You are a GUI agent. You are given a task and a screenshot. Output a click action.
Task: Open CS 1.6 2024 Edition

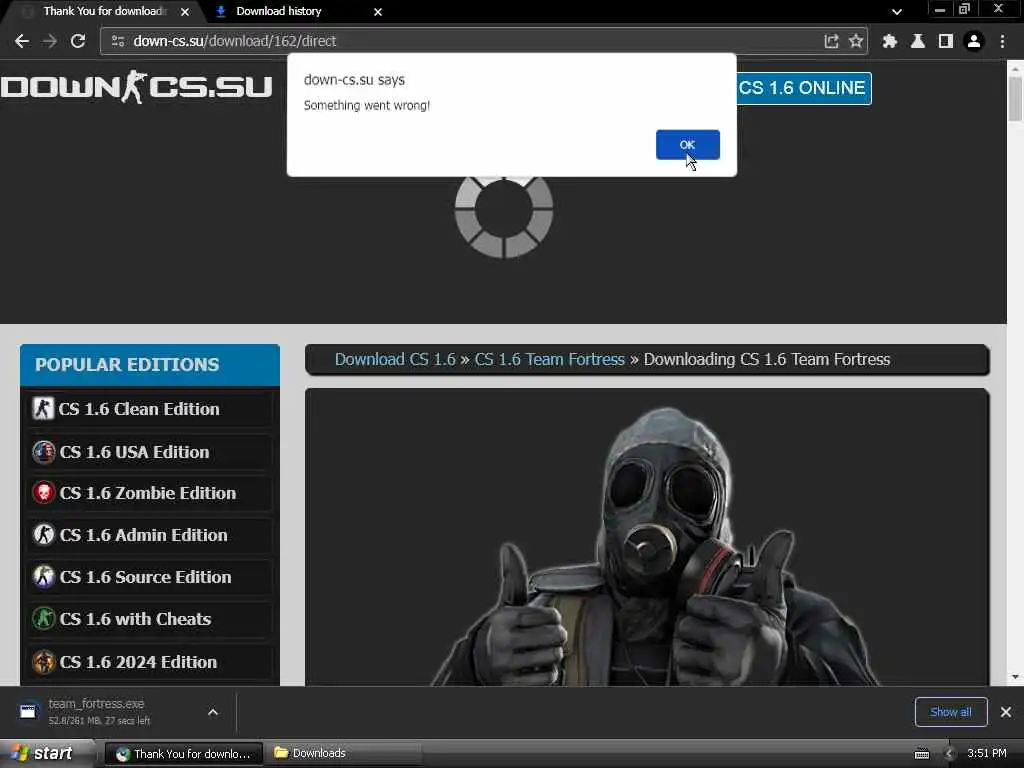pyautogui.click(x=150, y=662)
